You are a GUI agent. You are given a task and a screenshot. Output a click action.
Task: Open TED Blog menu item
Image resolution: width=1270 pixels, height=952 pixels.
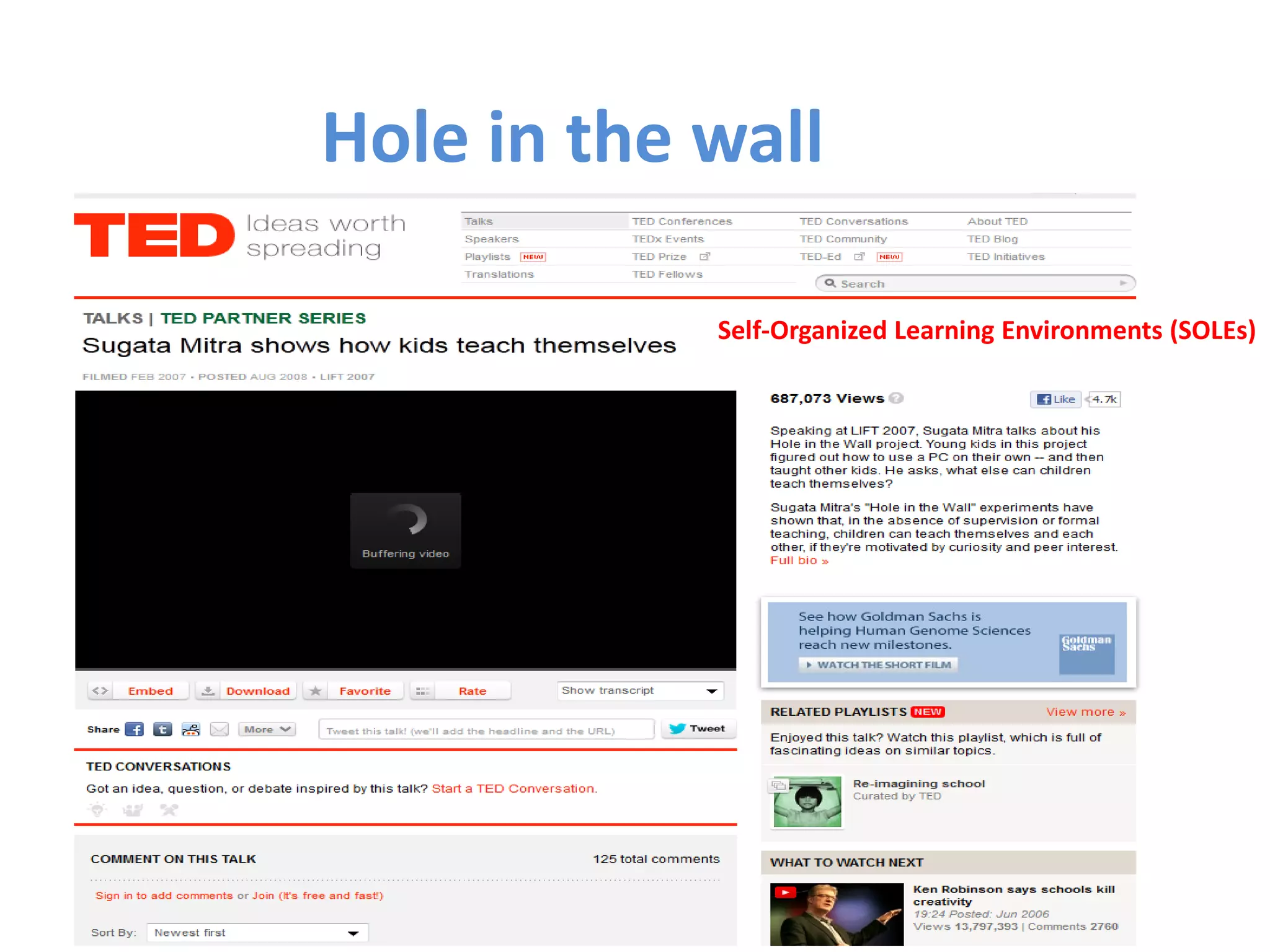tap(992, 239)
